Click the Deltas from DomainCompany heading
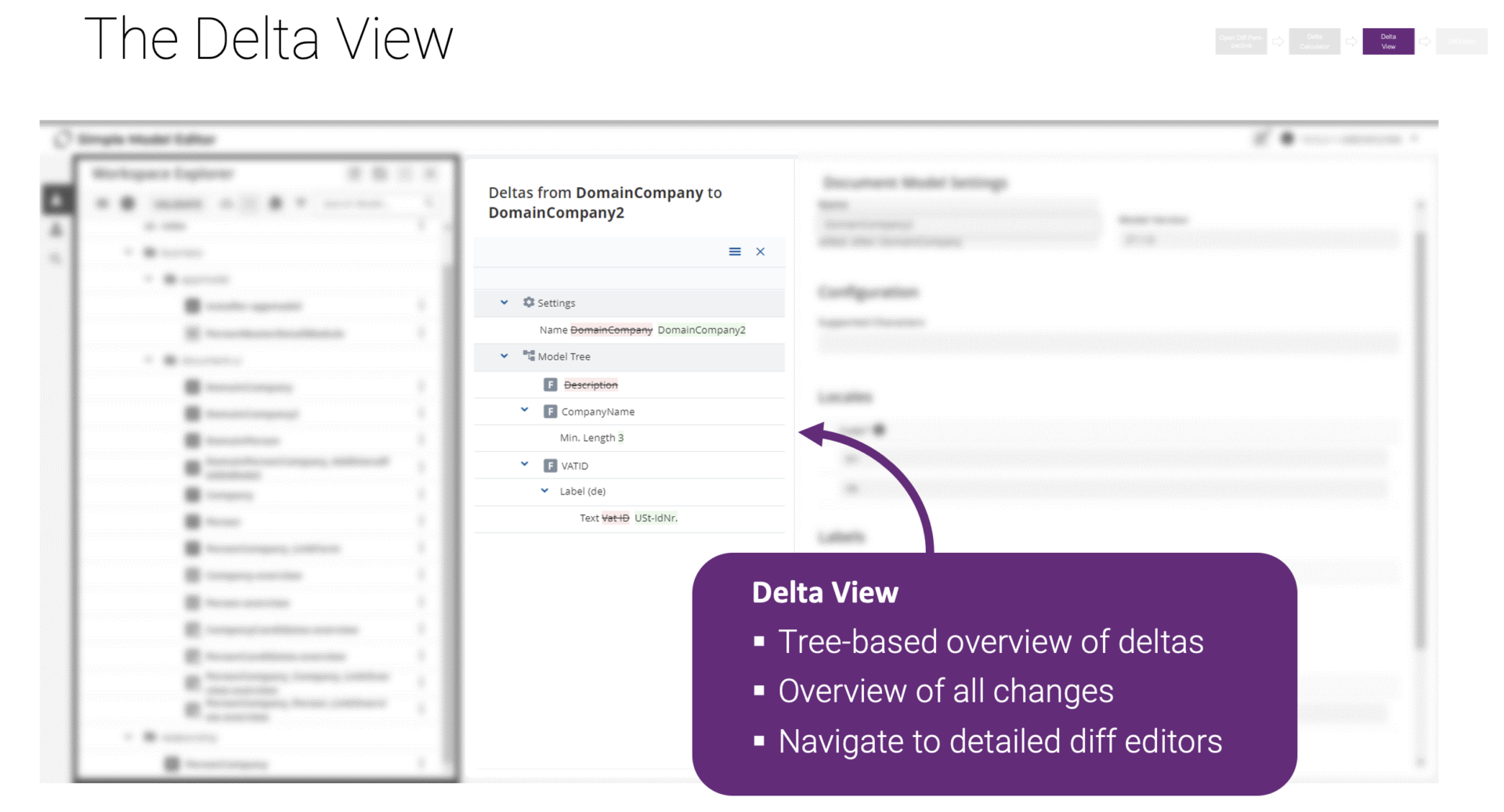Viewport: 1504px width, 812px height. click(605, 202)
